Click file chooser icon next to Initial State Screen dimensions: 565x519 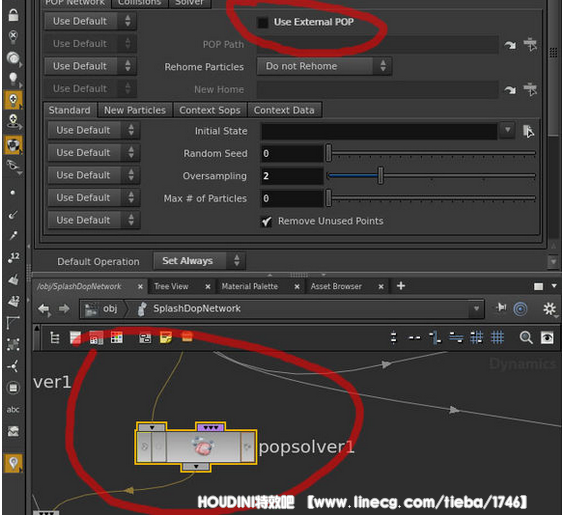tap(528, 130)
